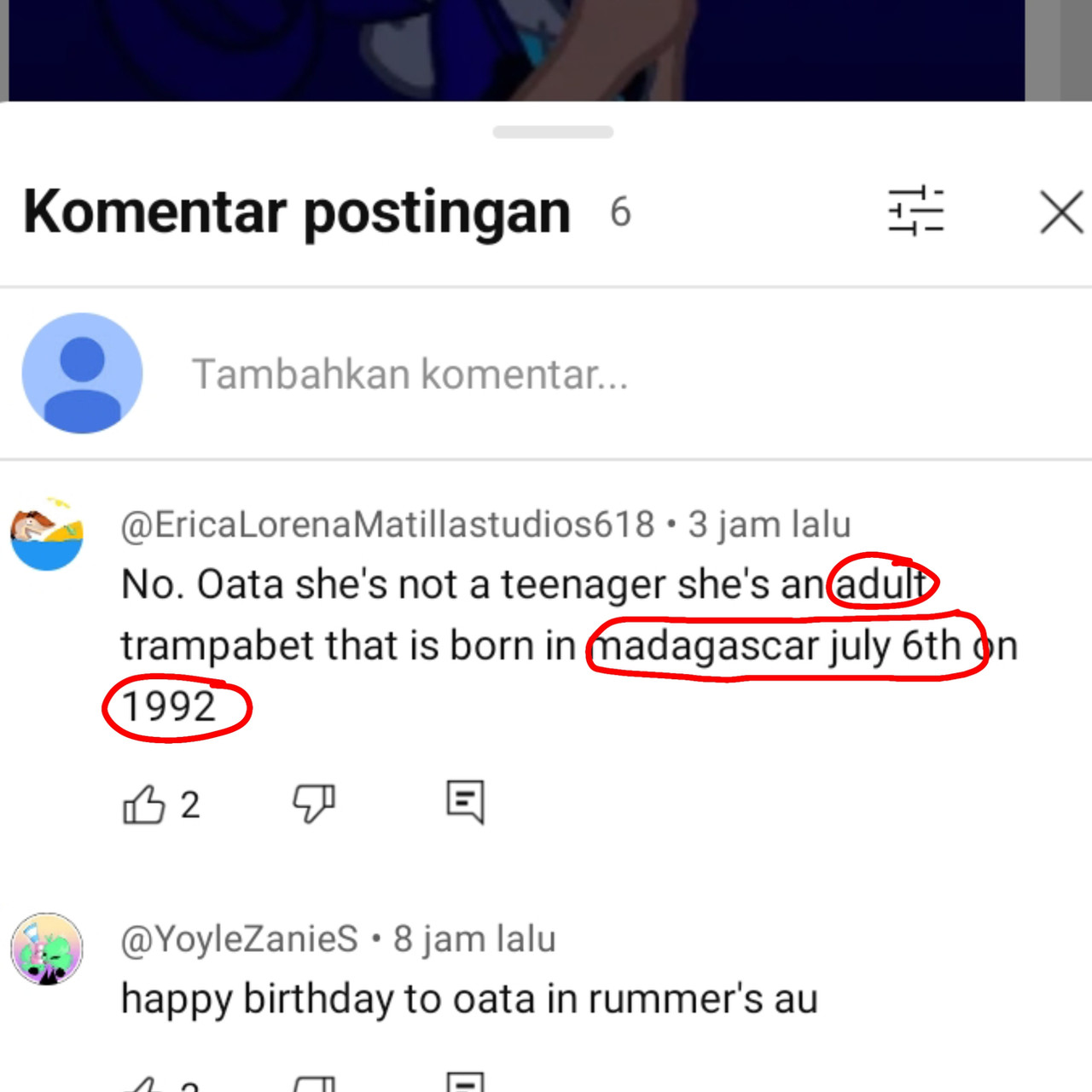
Task: Open the @YoyleZanieS username link
Action: (x=240, y=939)
